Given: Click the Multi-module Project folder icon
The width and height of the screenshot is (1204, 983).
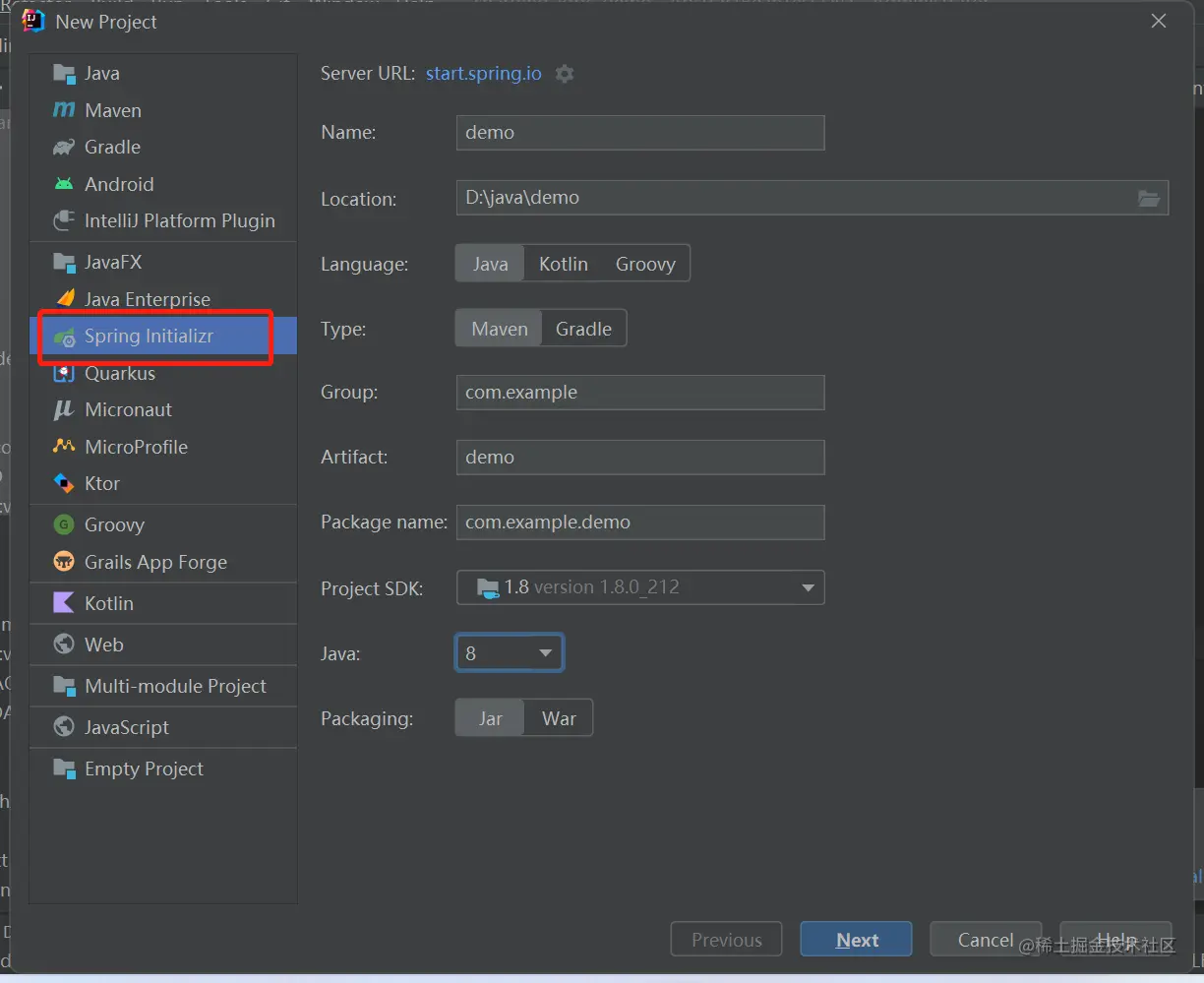Looking at the screenshot, I should click(64, 686).
